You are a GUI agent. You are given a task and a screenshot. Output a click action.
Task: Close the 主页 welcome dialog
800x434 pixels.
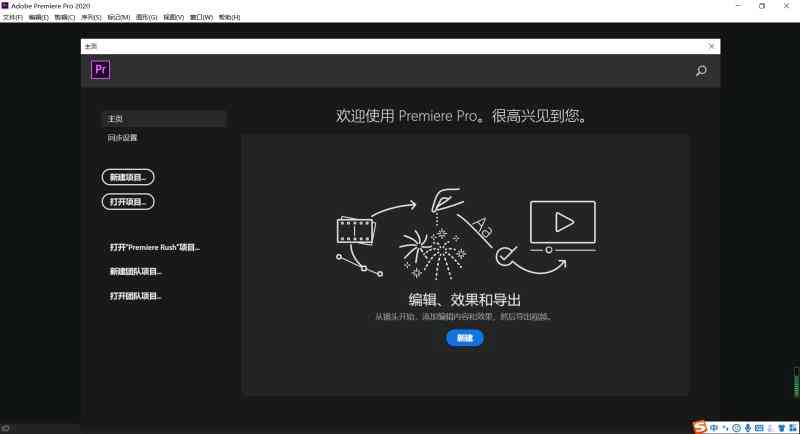[x=711, y=46]
